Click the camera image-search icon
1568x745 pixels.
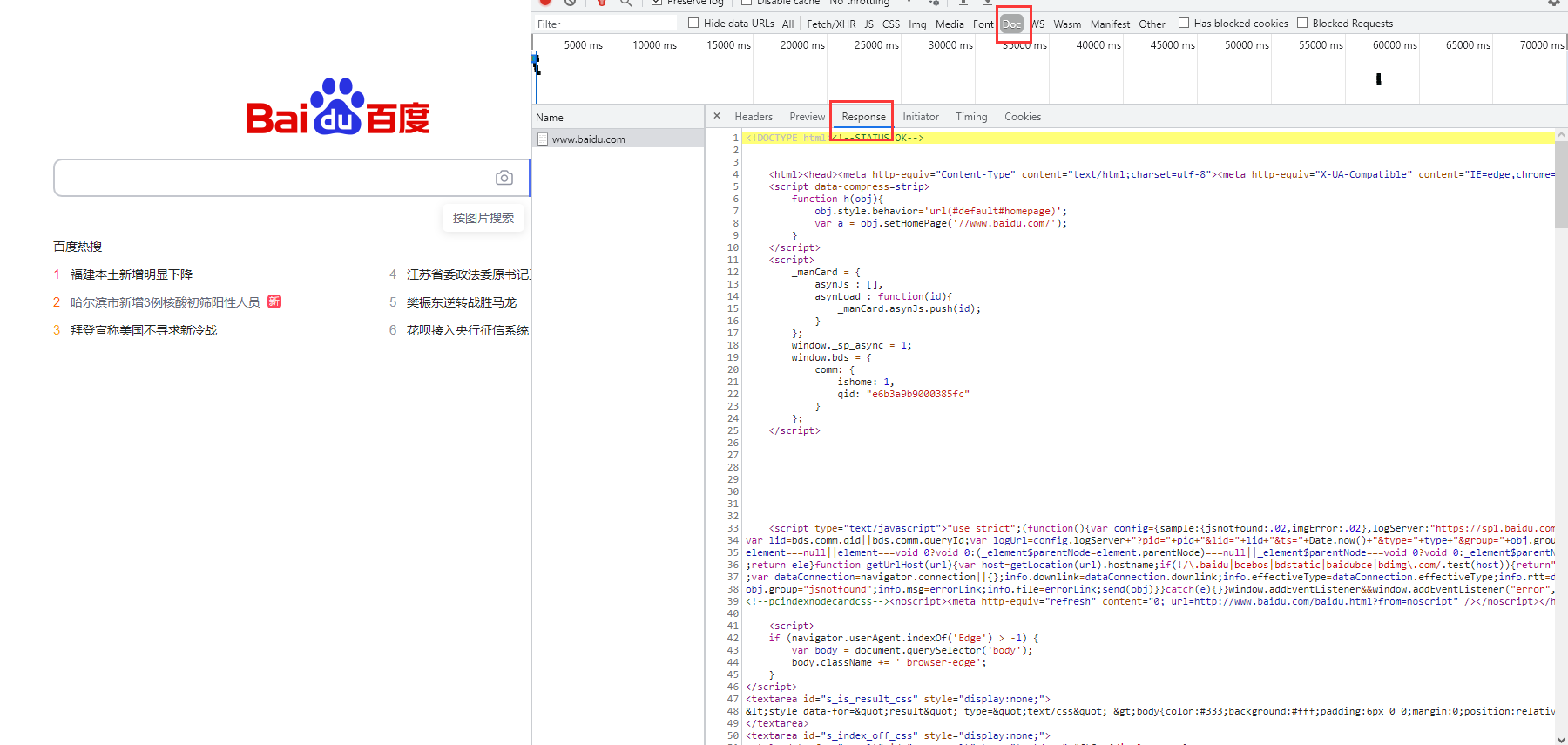[504, 178]
